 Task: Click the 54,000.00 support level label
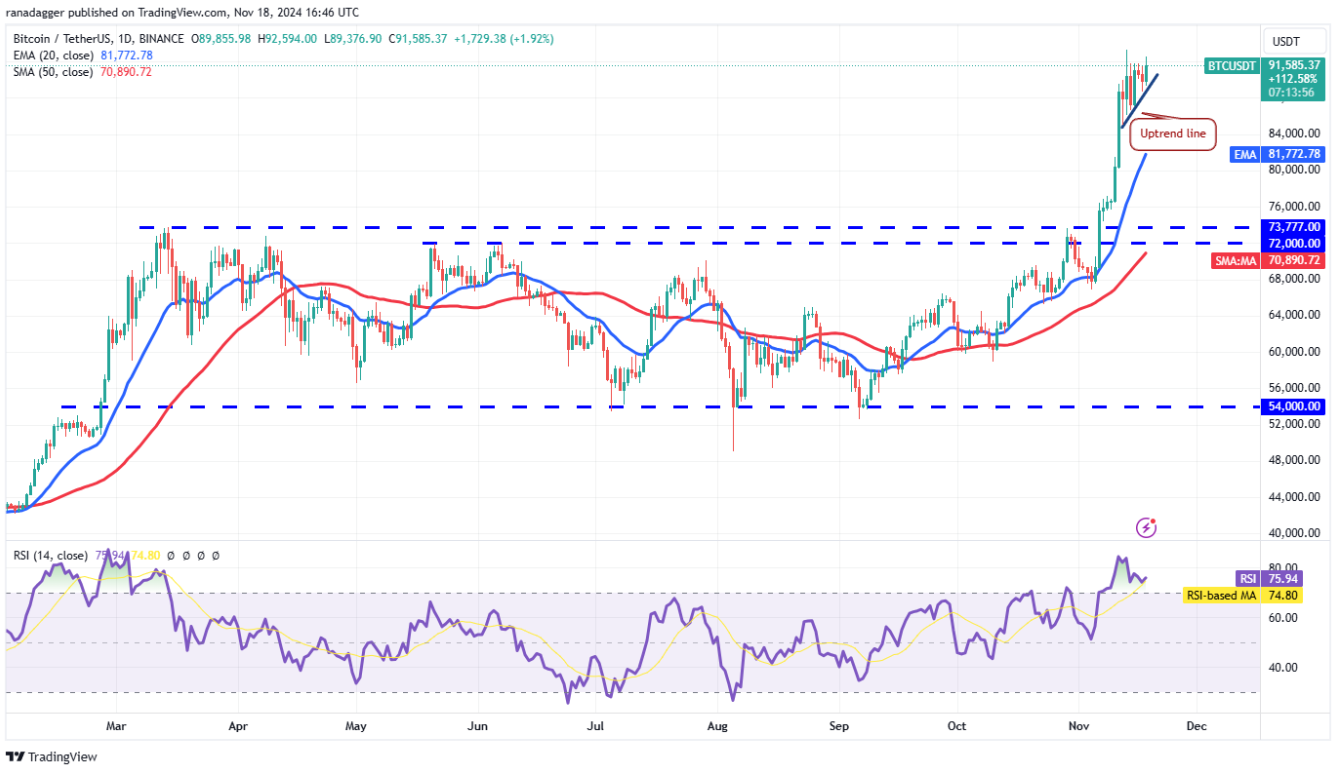tap(1294, 406)
